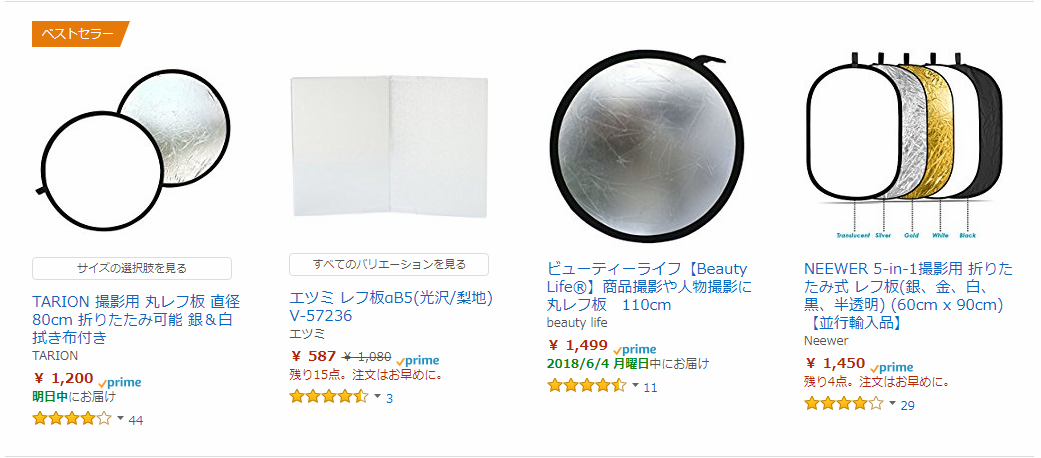Screen dimensions: 1041x458
Task: Open the NEEWER 5-in-1 reflector image
Action: pos(902,145)
